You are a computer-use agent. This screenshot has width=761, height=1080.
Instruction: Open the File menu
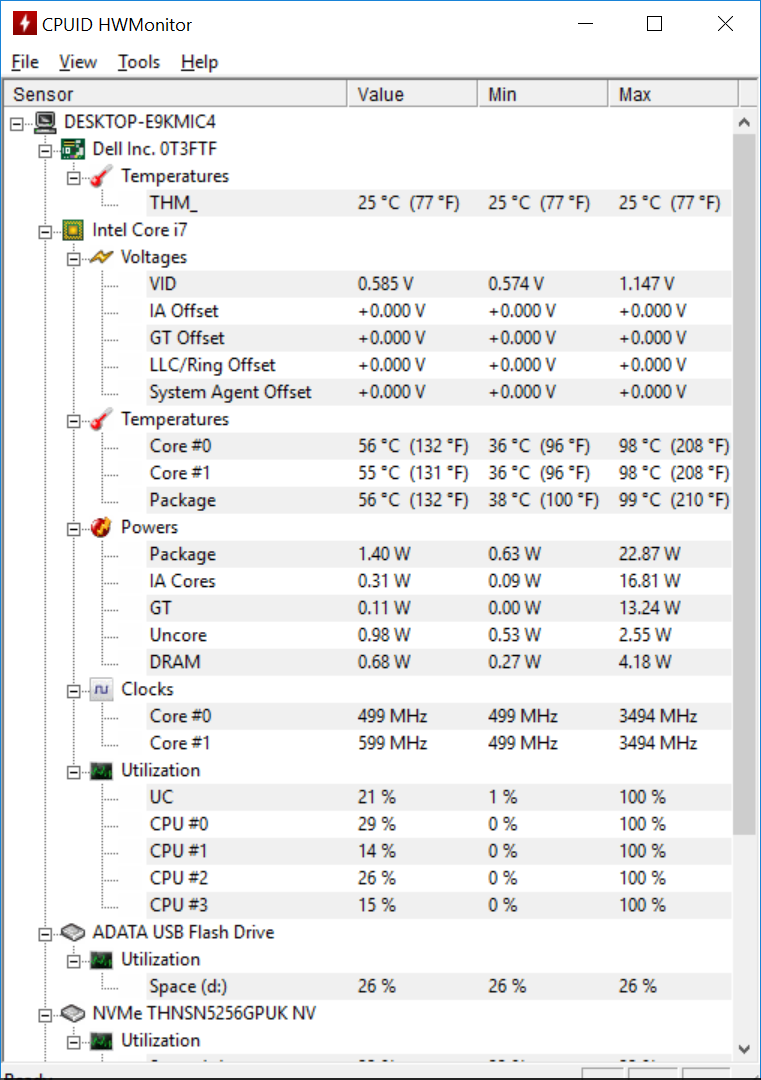click(25, 62)
